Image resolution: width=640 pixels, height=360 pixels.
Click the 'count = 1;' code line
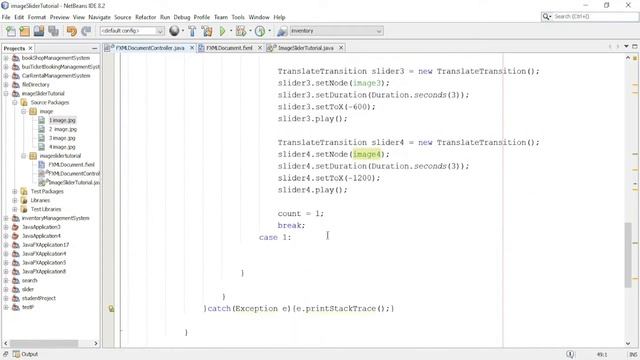(x=300, y=213)
